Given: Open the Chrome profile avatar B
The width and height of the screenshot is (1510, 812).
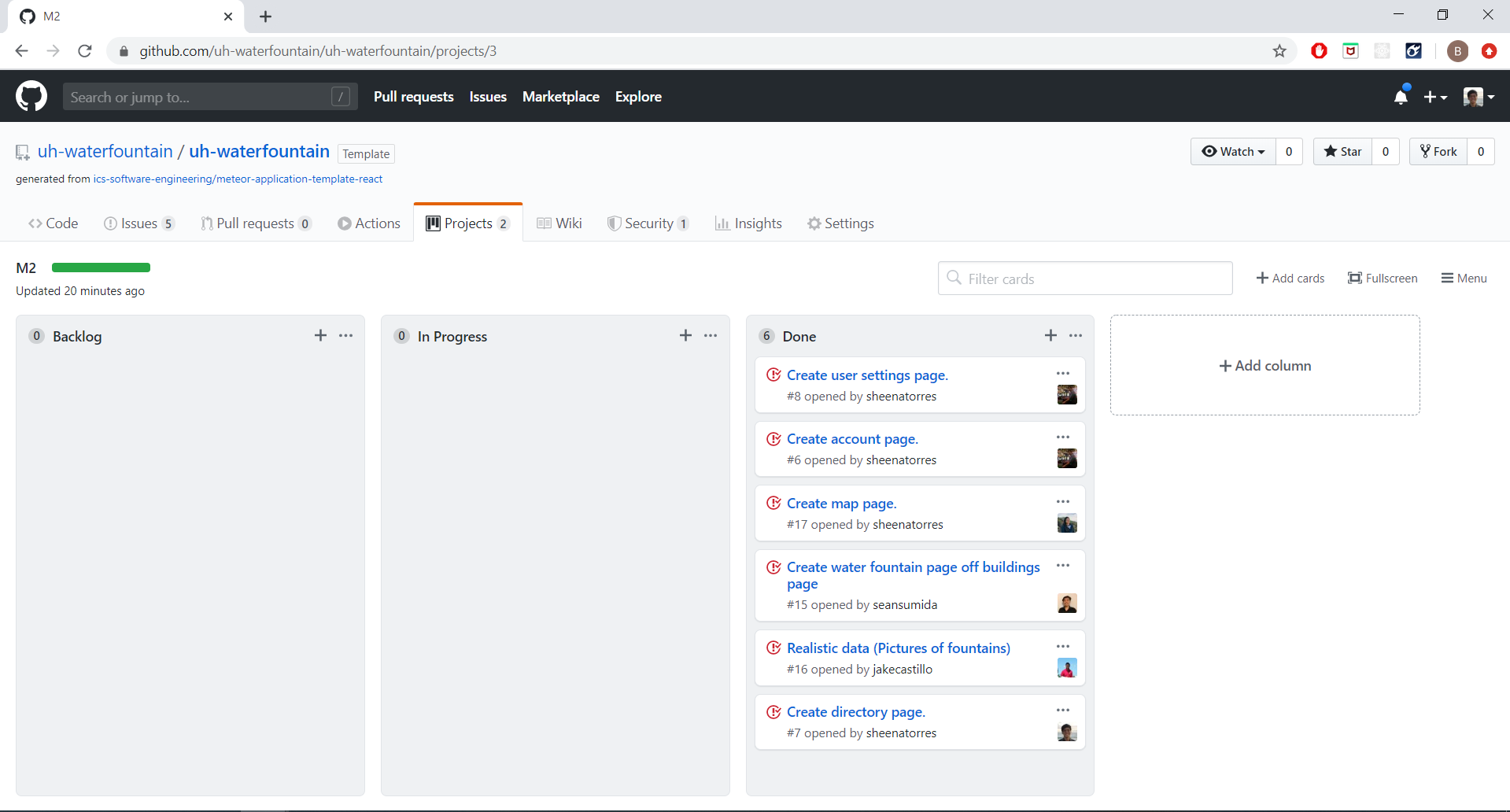Looking at the screenshot, I should (1457, 51).
